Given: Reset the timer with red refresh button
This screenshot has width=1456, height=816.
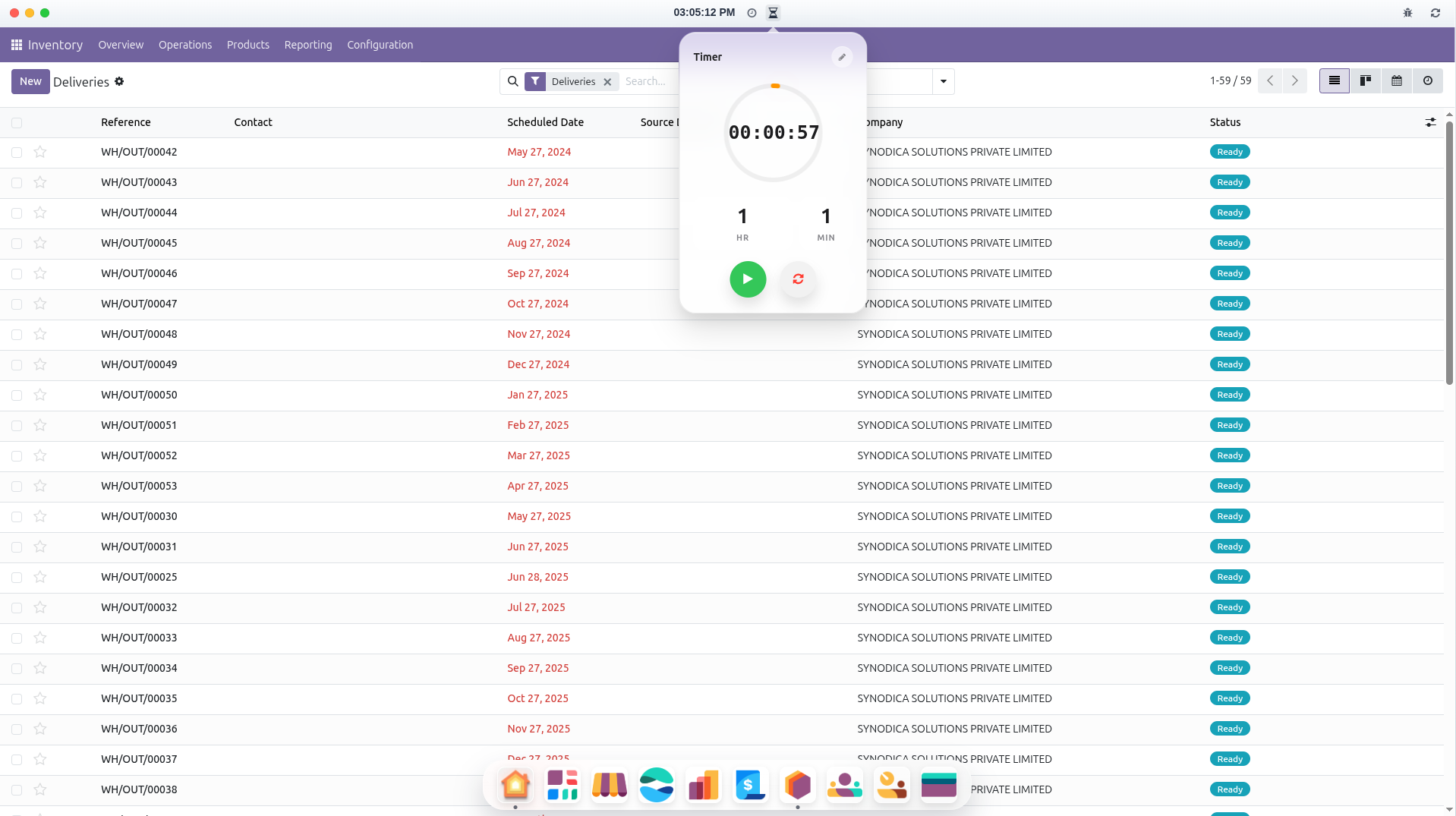Looking at the screenshot, I should (798, 279).
